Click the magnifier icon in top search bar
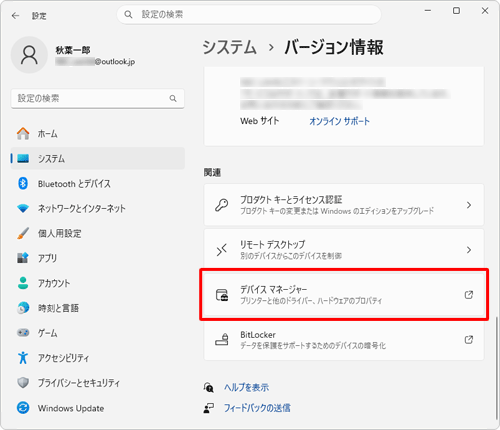The image size is (500, 430). pyautogui.click(x=128, y=14)
